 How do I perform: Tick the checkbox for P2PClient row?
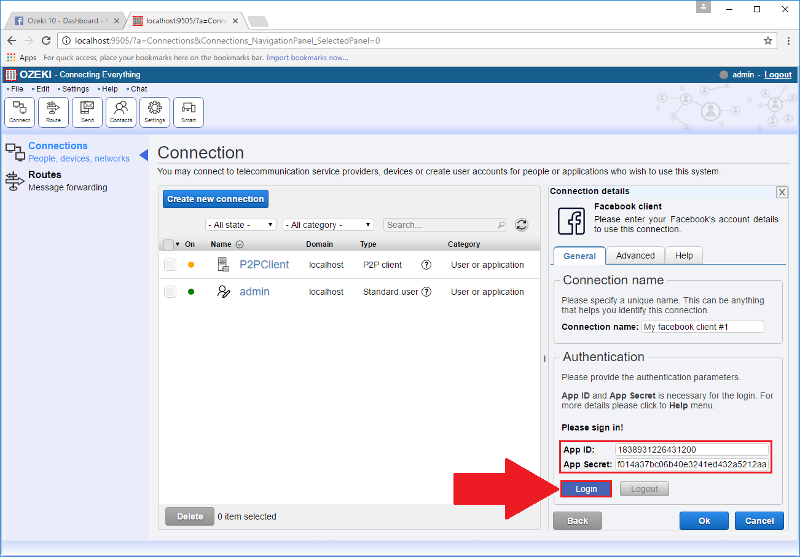tap(170, 265)
